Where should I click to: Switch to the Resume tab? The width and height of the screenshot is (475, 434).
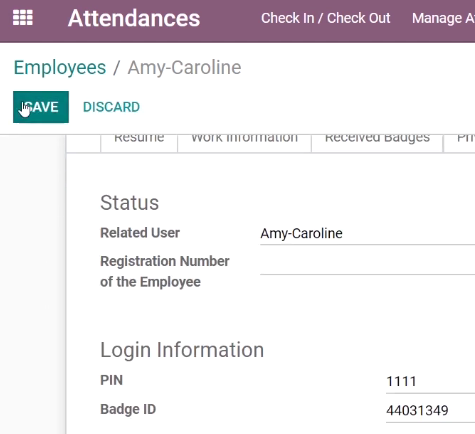point(139,143)
